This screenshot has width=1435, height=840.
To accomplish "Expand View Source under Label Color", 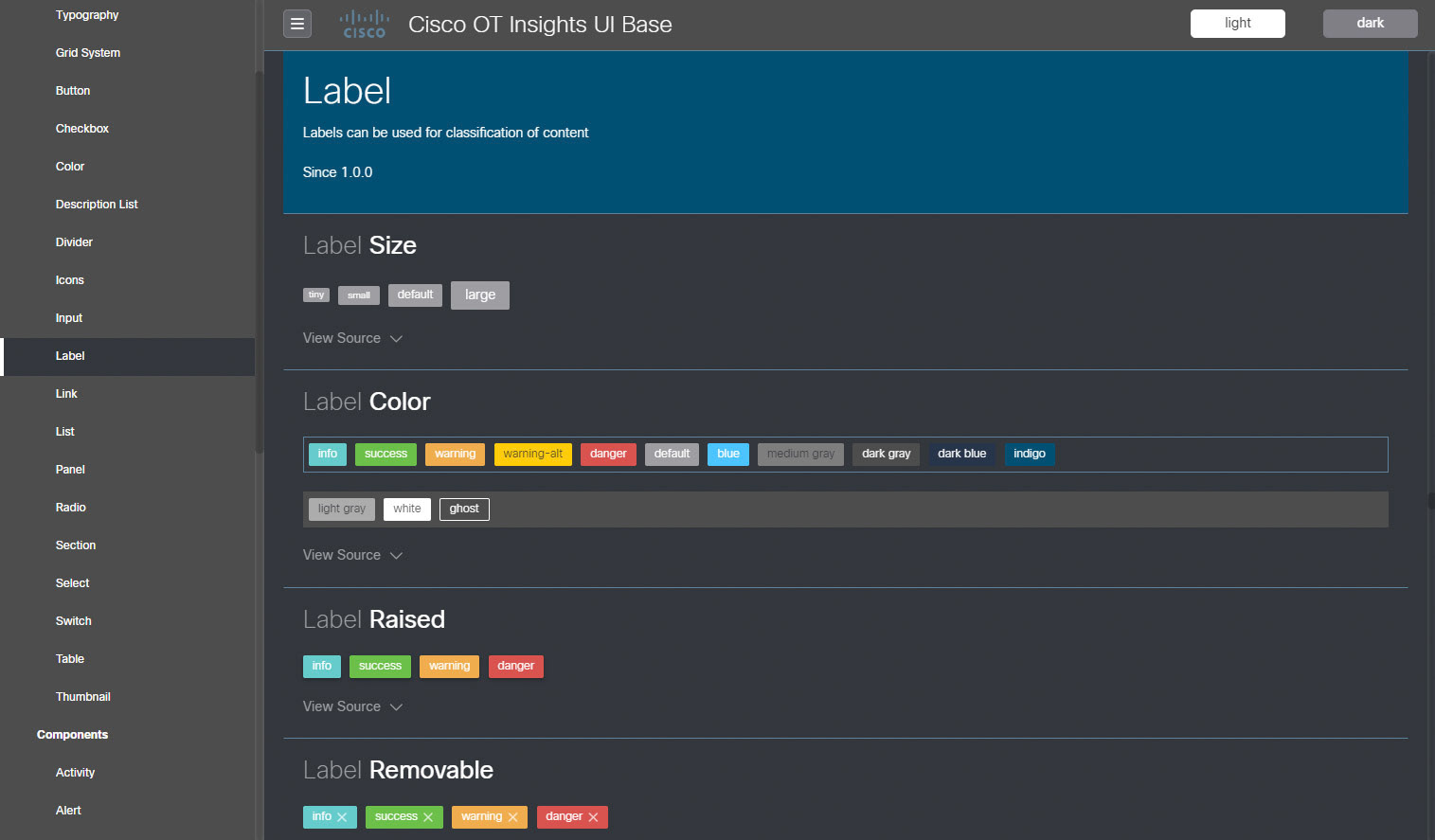I will [352, 555].
